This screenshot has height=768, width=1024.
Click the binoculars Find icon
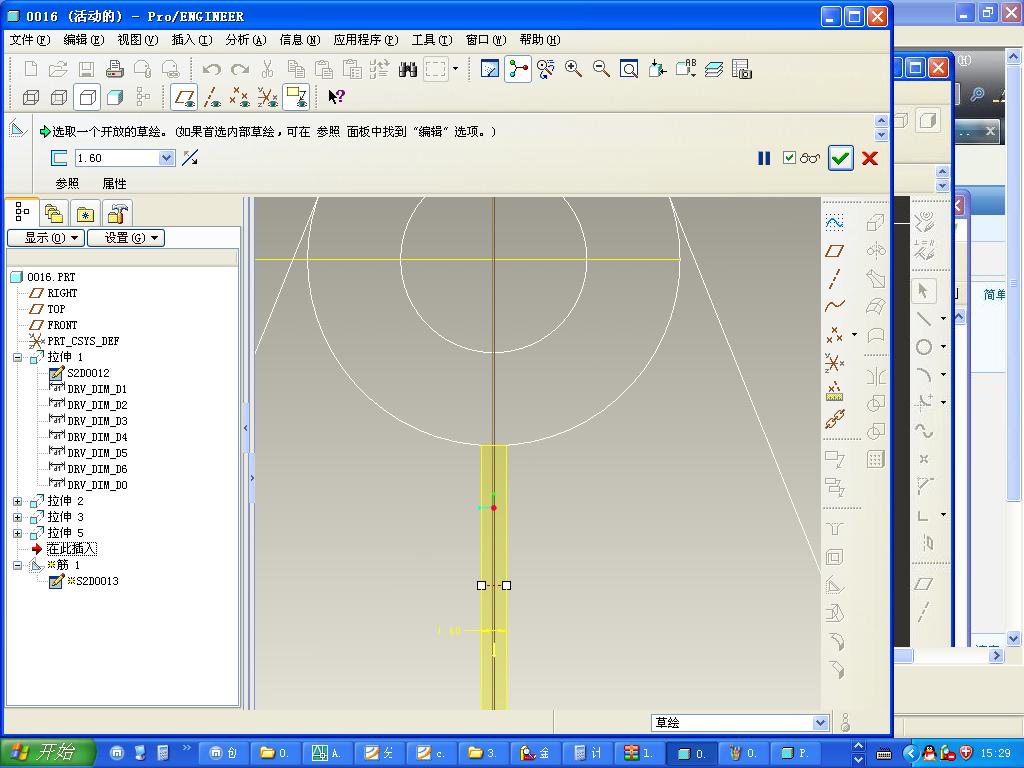[x=408, y=69]
